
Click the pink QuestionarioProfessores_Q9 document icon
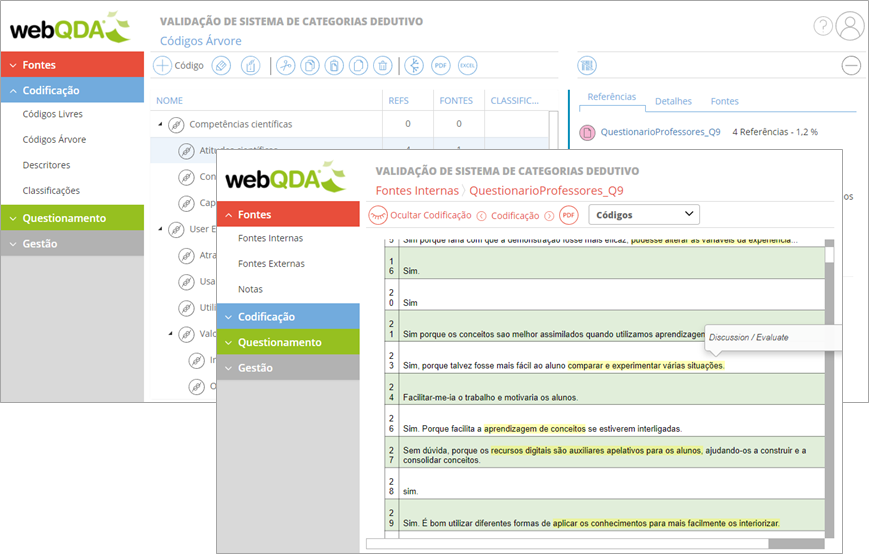pyautogui.click(x=587, y=132)
